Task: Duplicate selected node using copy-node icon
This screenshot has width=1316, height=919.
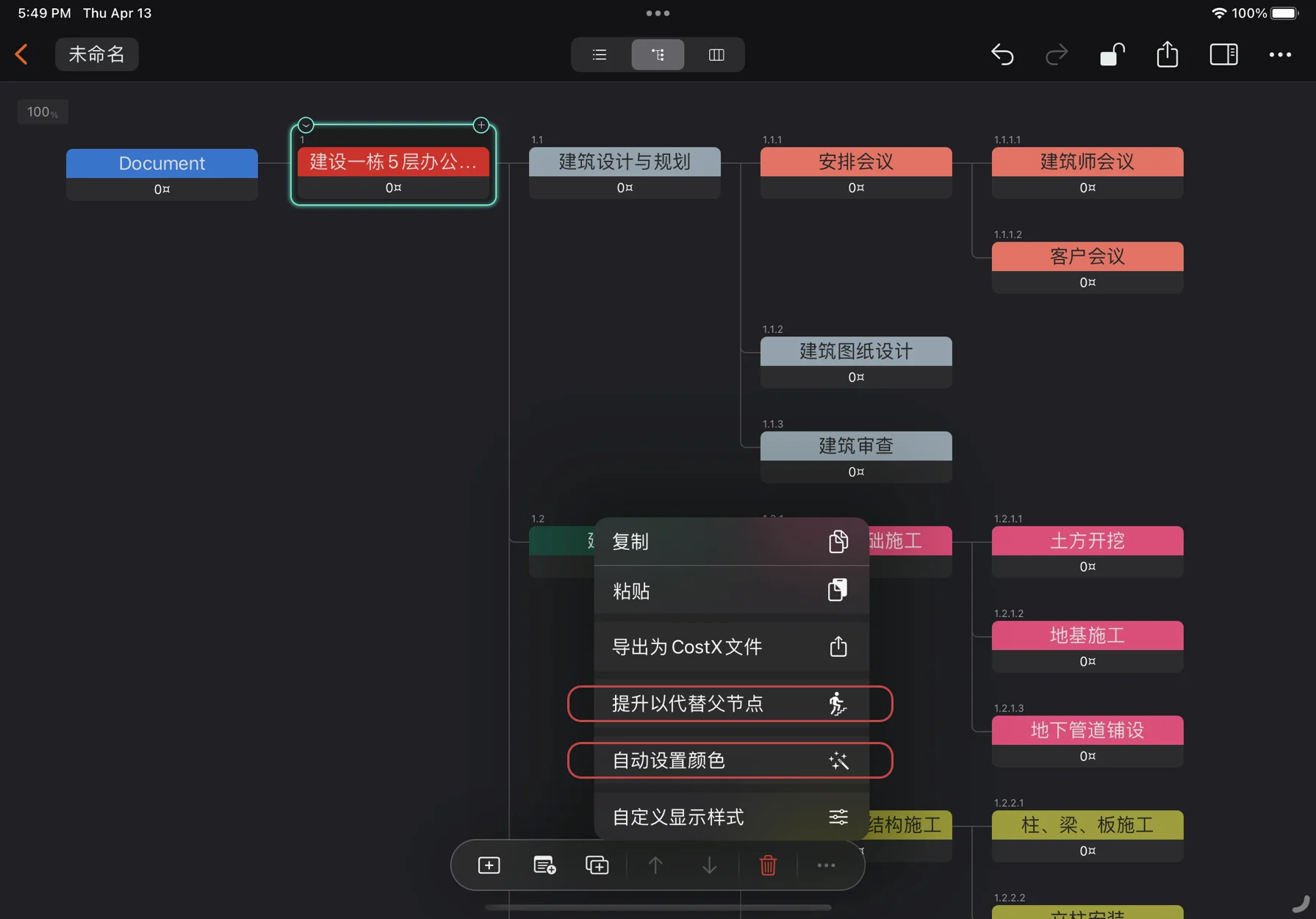Action: [x=597, y=865]
